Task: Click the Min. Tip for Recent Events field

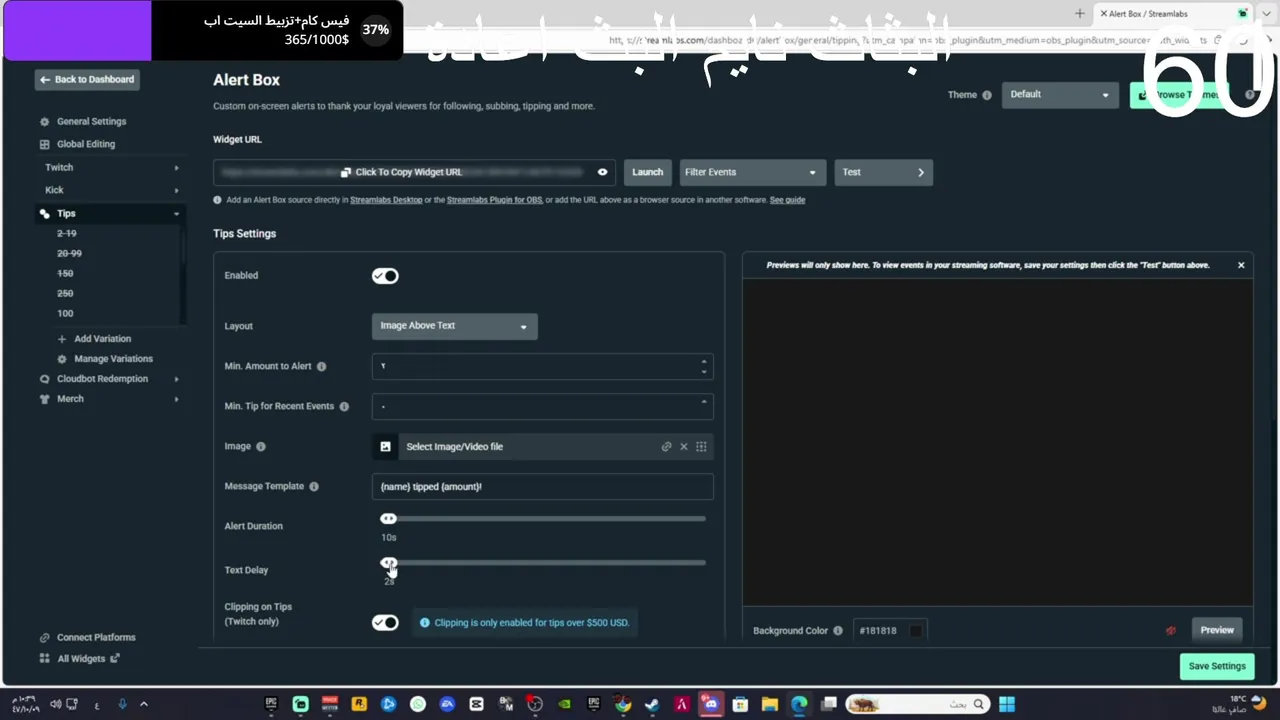Action: coord(542,406)
